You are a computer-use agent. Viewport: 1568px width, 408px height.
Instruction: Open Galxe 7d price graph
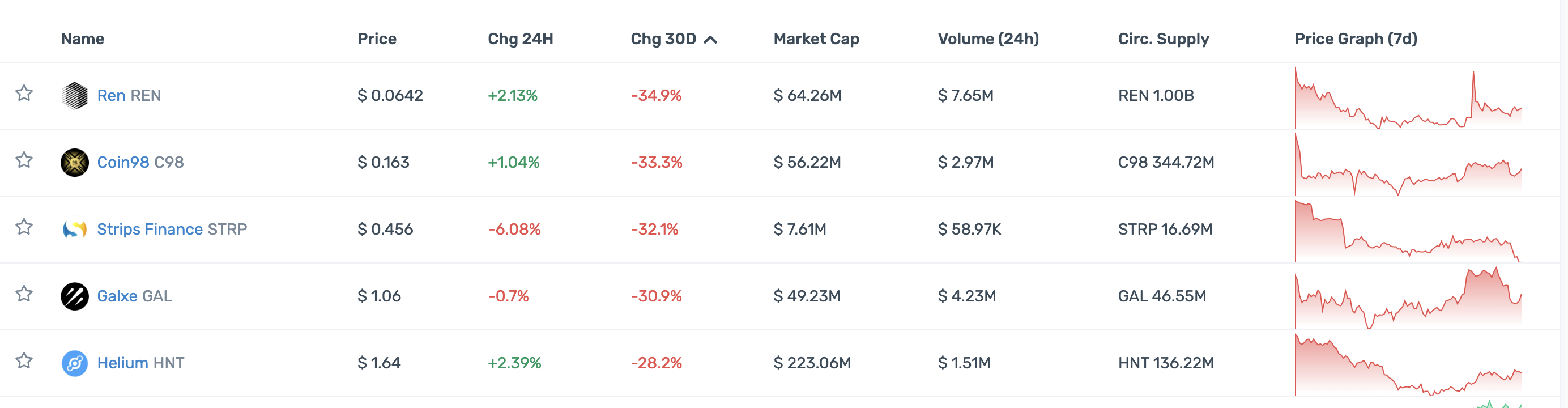coord(1407,297)
